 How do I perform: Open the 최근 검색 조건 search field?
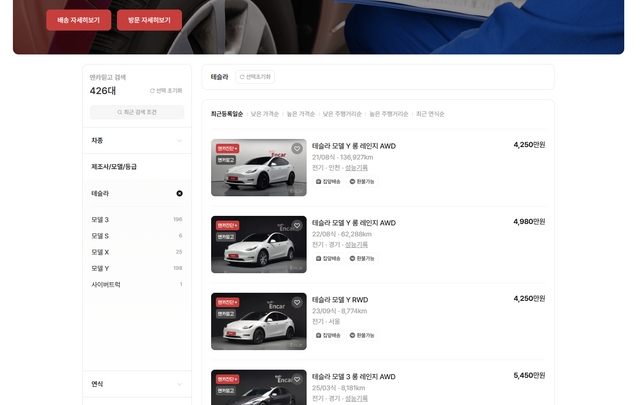[x=137, y=112]
